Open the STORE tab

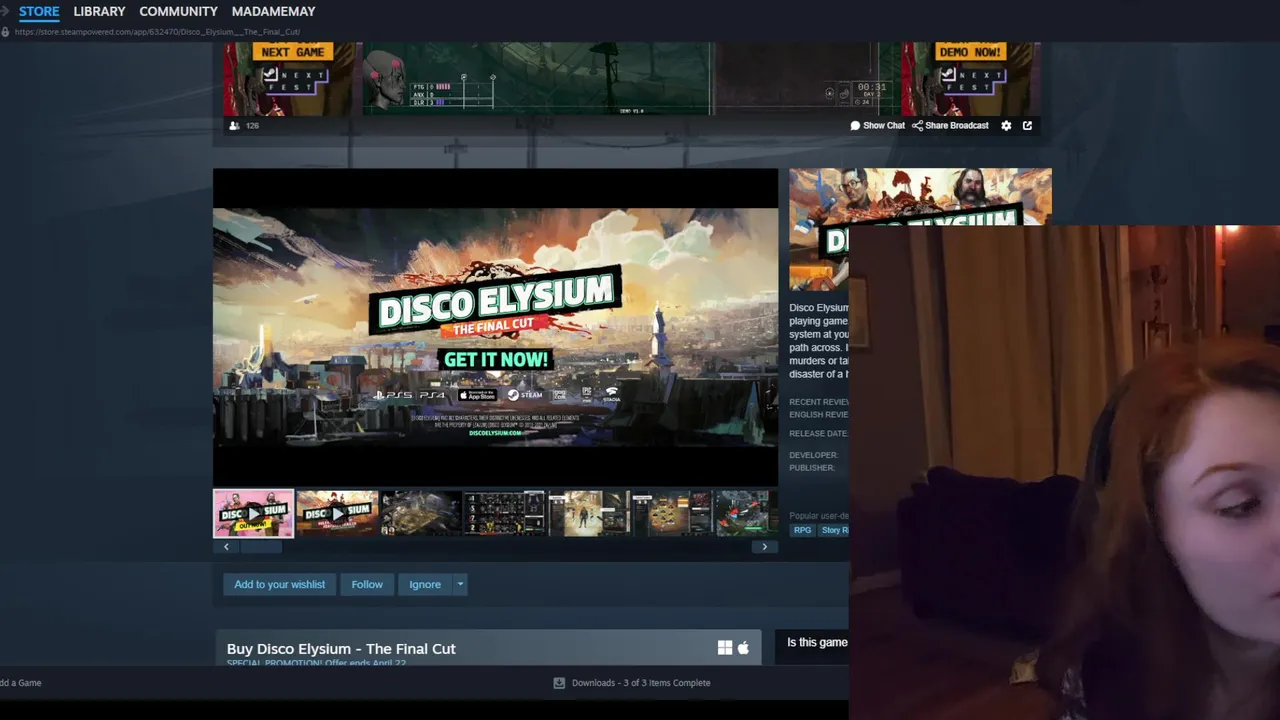click(39, 11)
